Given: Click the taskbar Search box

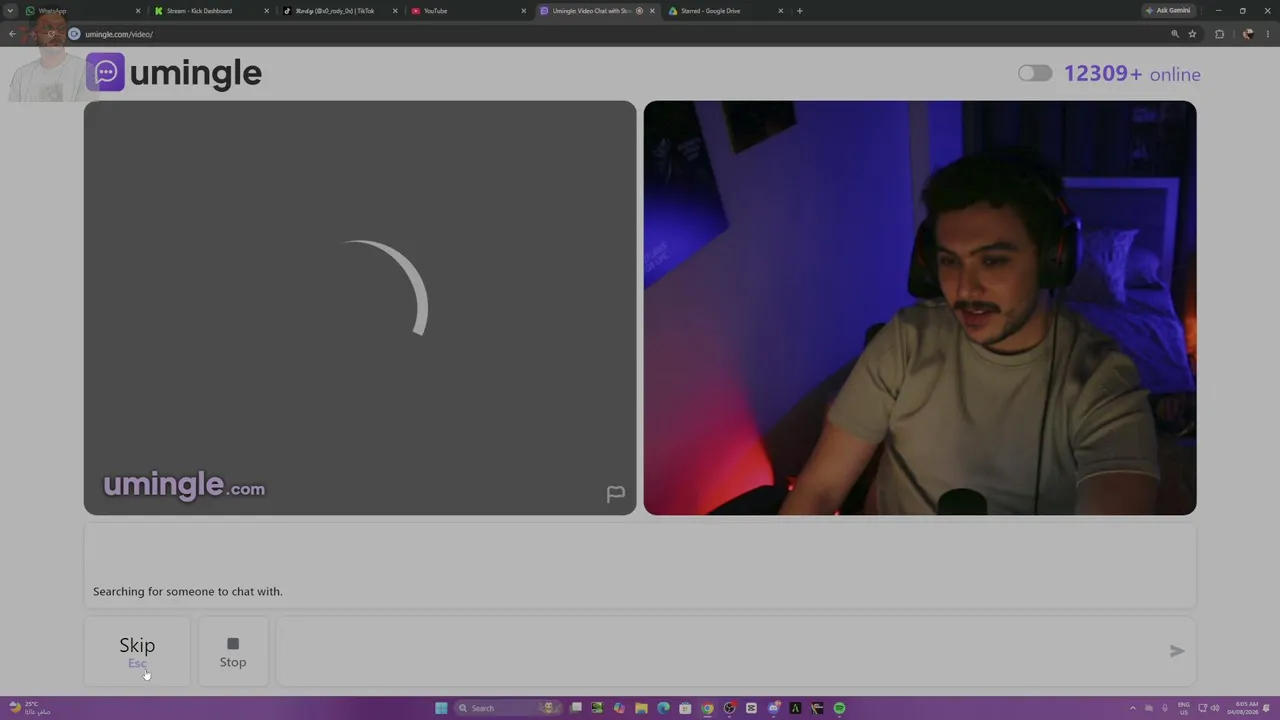Looking at the screenshot, I should (x=508, y=708).
